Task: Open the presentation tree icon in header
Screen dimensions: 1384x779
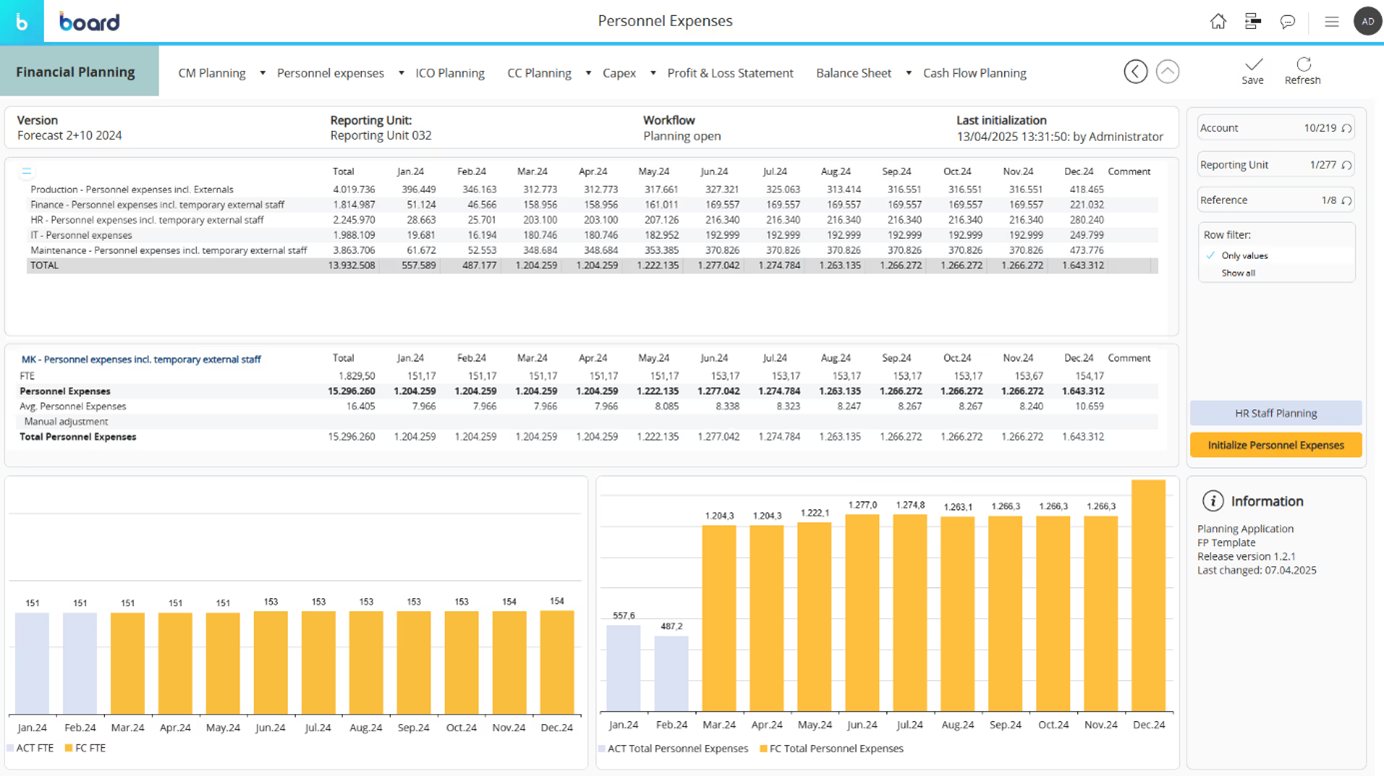Action: [1252, 21]
